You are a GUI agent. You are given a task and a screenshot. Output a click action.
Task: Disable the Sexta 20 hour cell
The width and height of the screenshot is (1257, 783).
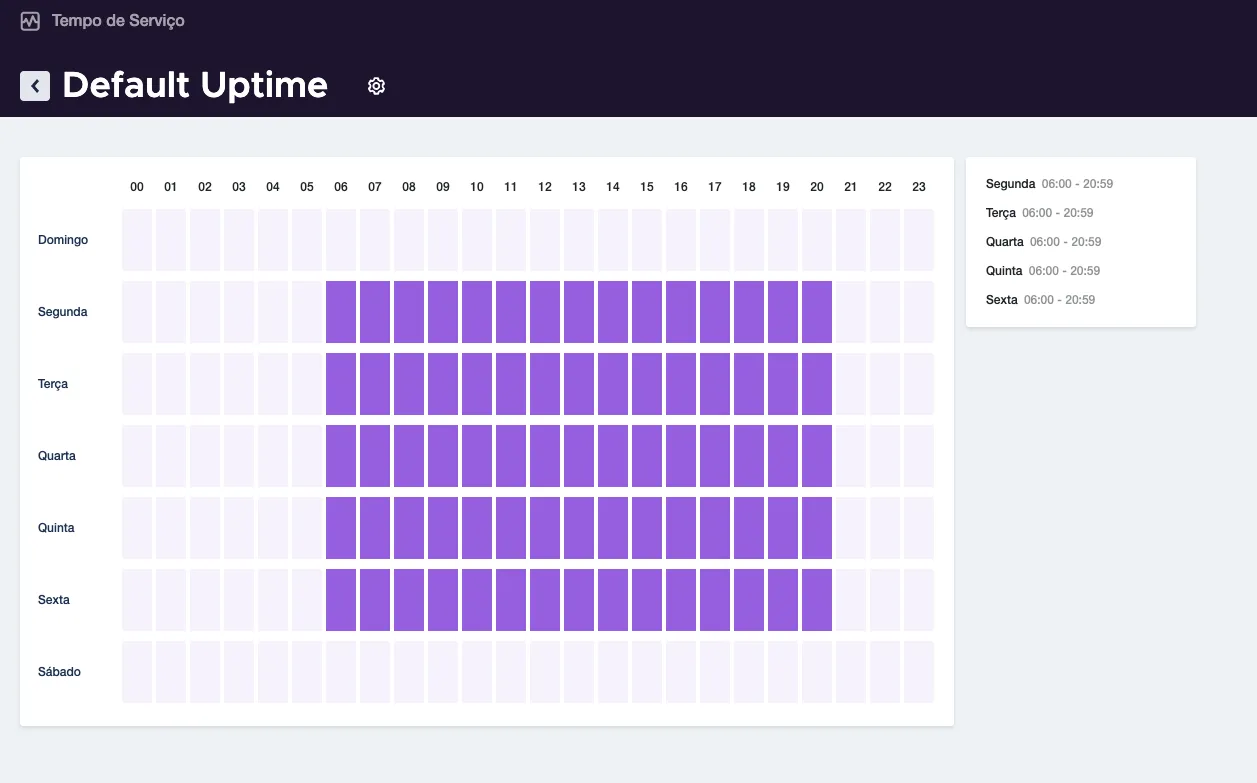click(817, 600)
